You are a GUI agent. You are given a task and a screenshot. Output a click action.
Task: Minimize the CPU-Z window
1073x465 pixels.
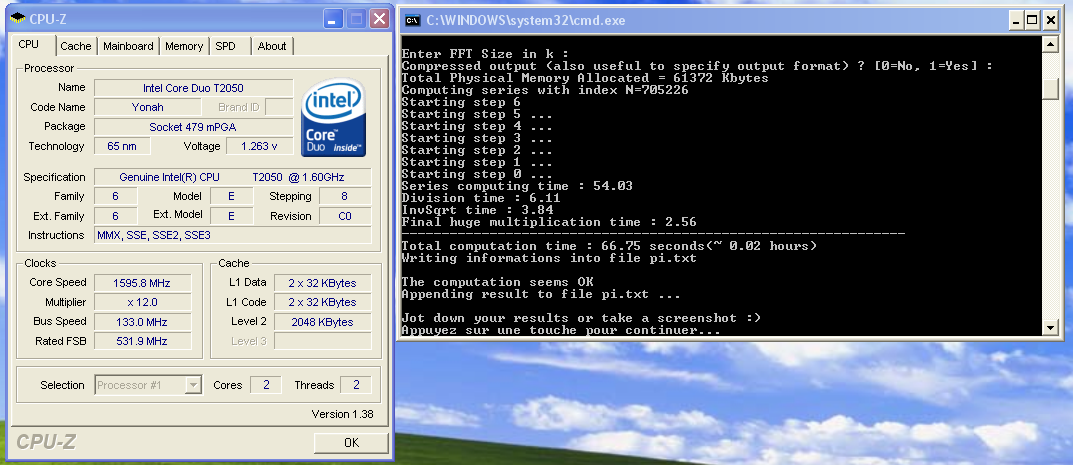pos(333,18)
